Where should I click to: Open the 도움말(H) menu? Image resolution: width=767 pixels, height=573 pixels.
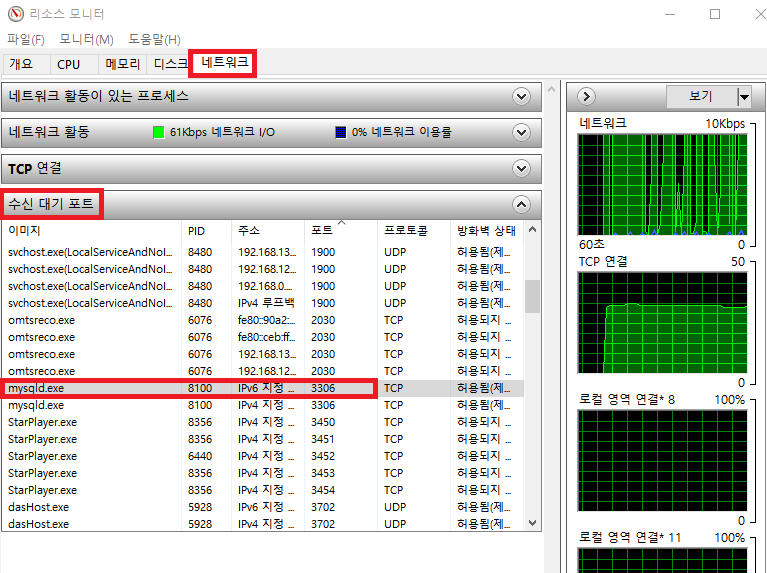click(154, 39)
